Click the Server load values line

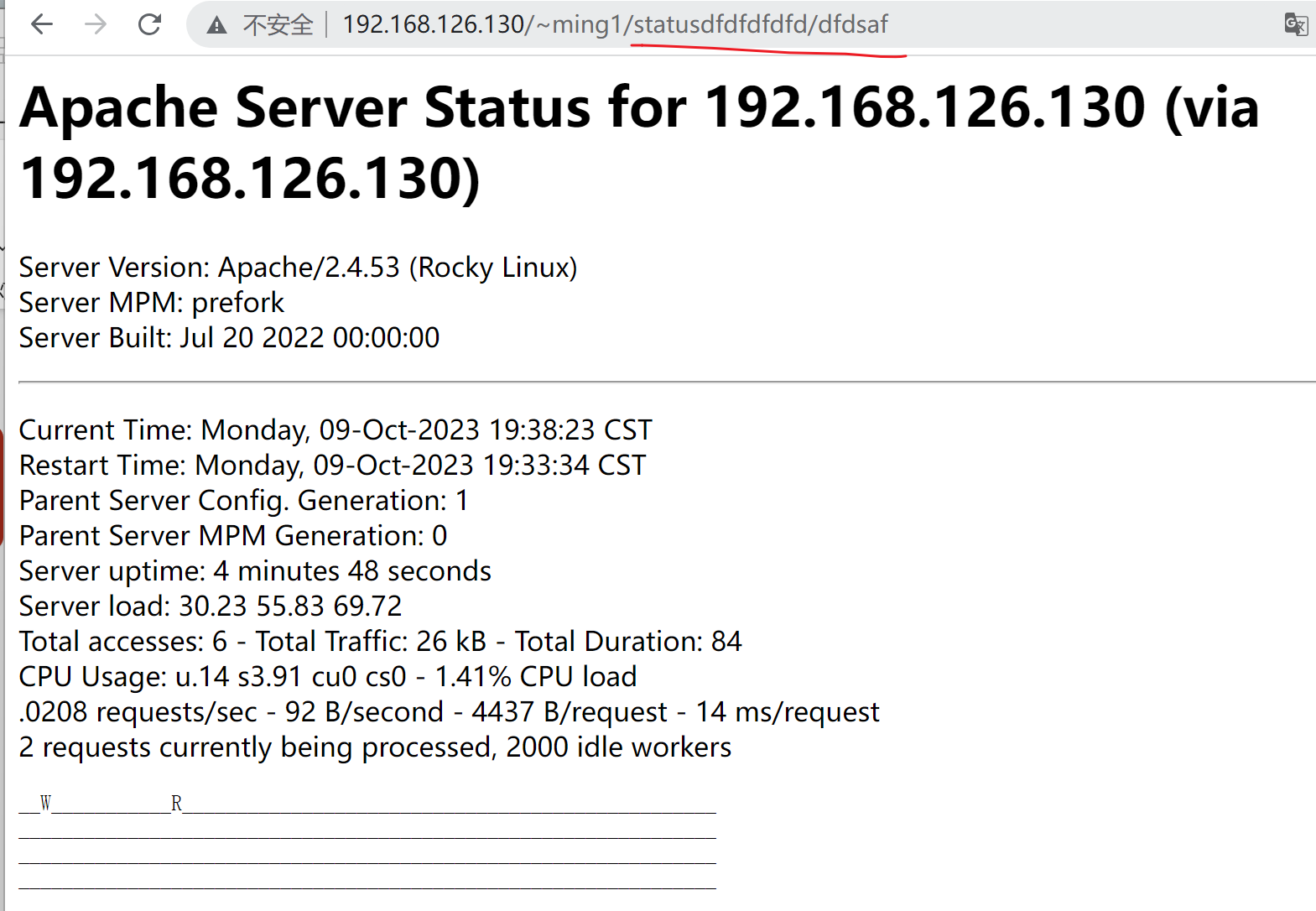tap(211, 606)
